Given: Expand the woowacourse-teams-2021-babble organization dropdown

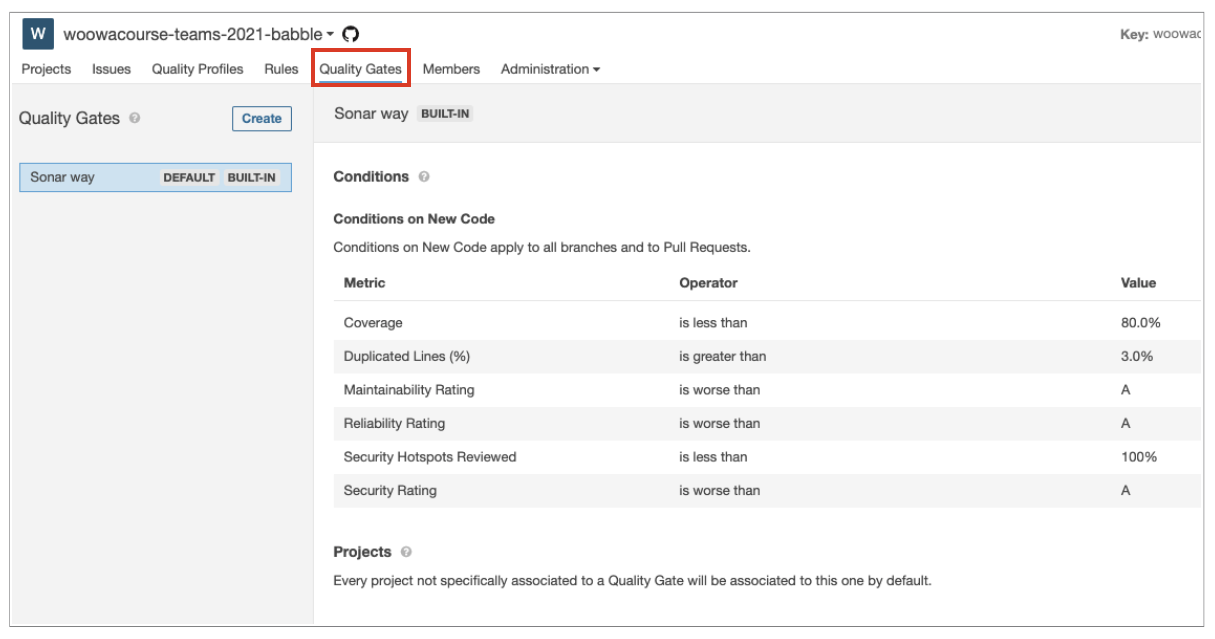Looking at the screenshot, I should 199,34.
